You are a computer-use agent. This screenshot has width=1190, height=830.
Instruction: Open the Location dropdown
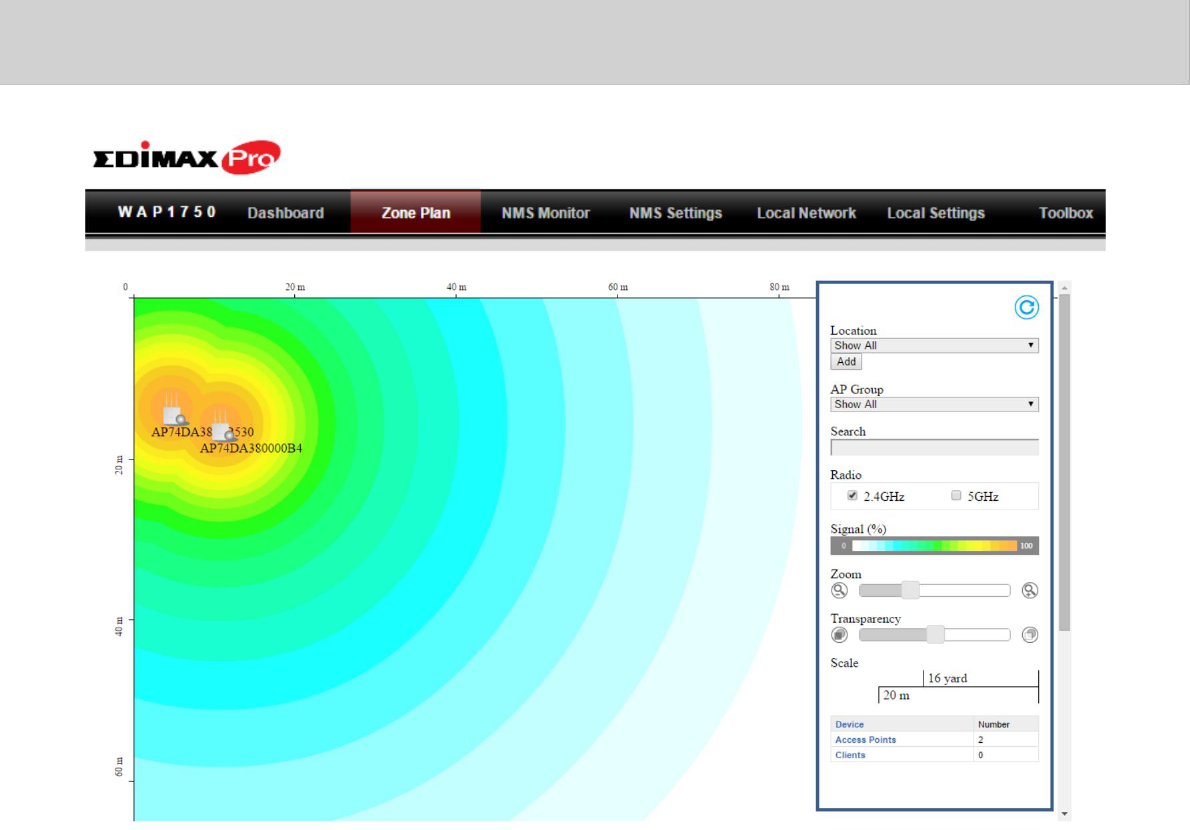coord(934,345)
